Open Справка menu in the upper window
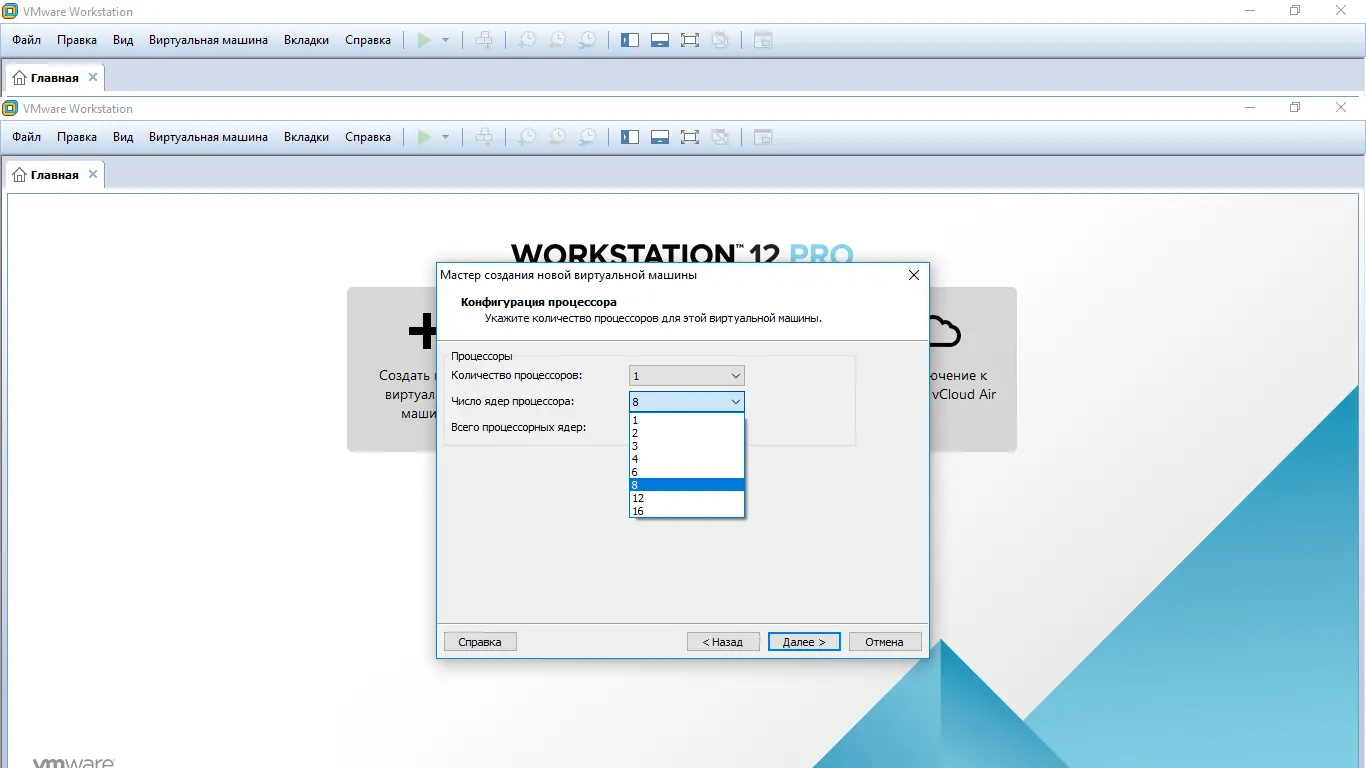The height and width of the screenshot is (768, 1366). click(x=368, y=40)
